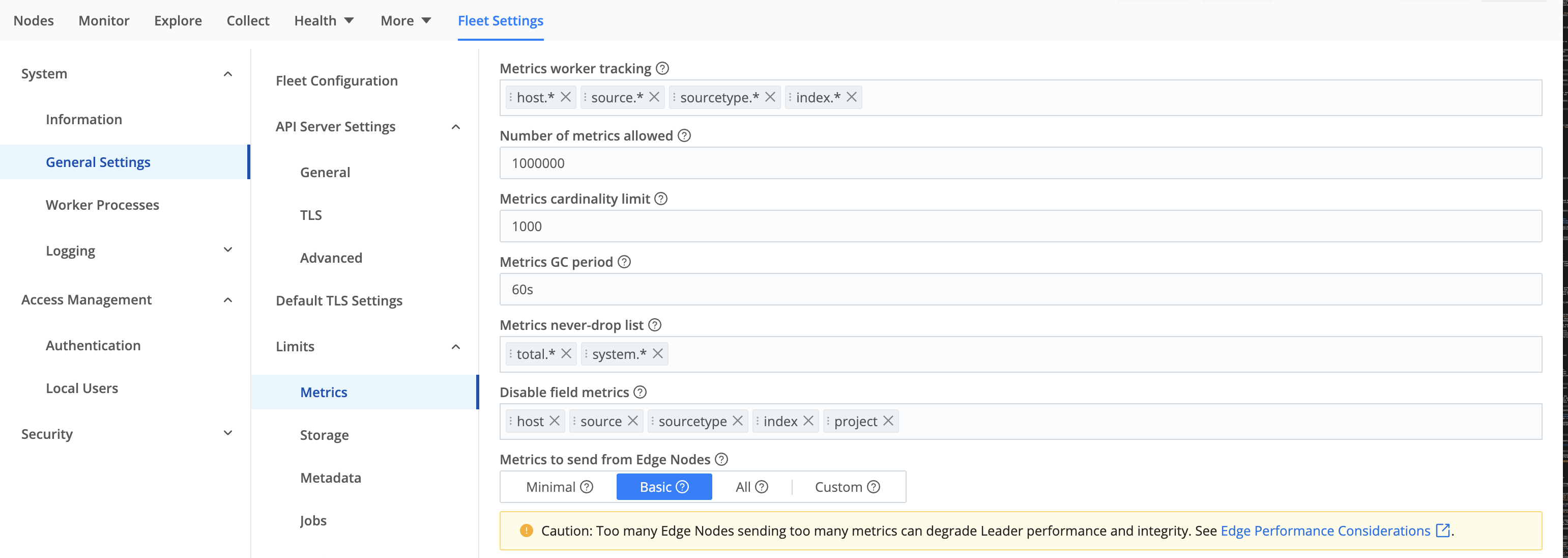Switch metrics sending to Custom
This screenshot has width=1568, height=558.
coord(840,487)
